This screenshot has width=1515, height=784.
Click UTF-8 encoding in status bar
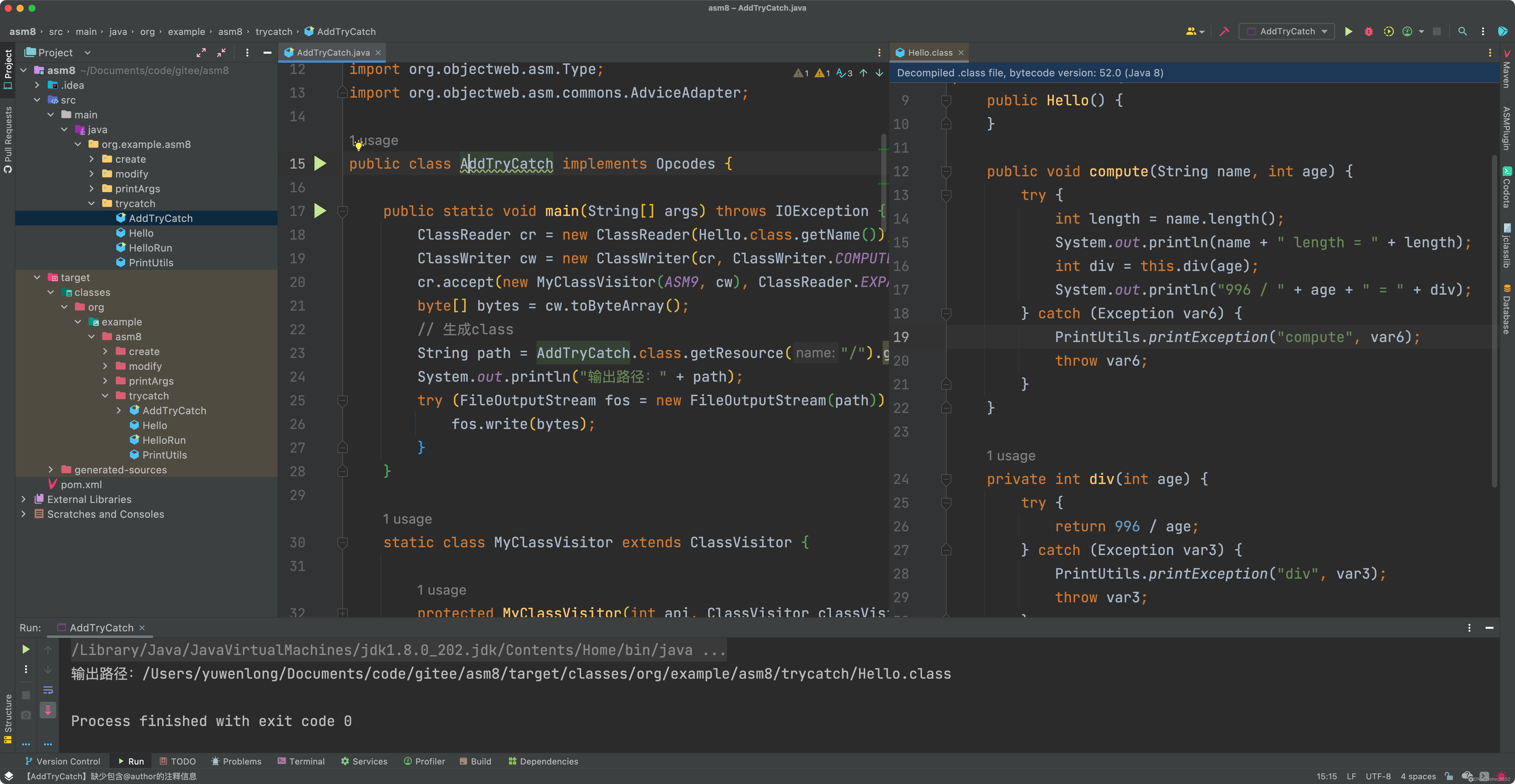[1378, 776]
